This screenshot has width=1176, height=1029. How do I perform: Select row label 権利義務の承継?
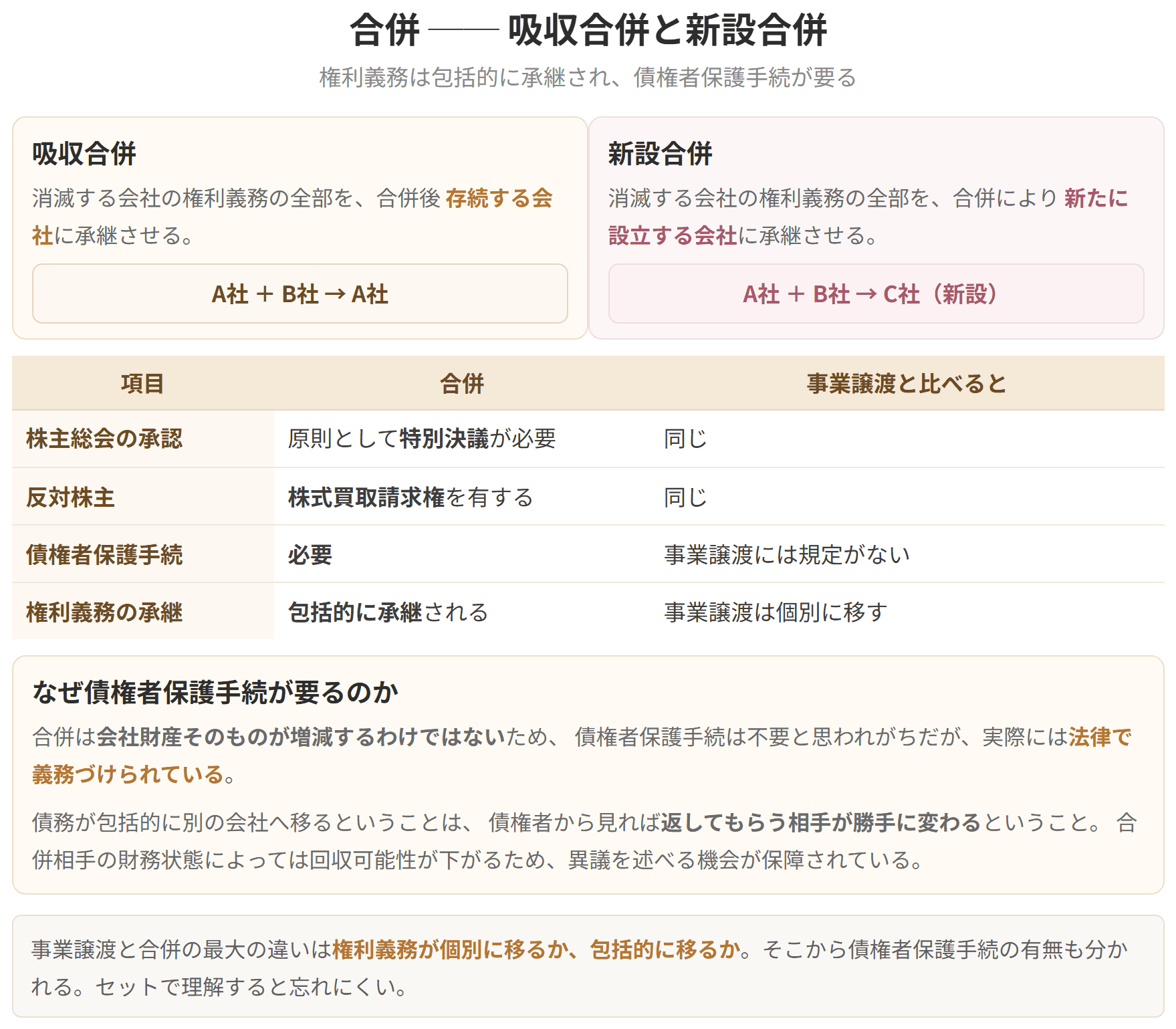click(104, 612)
